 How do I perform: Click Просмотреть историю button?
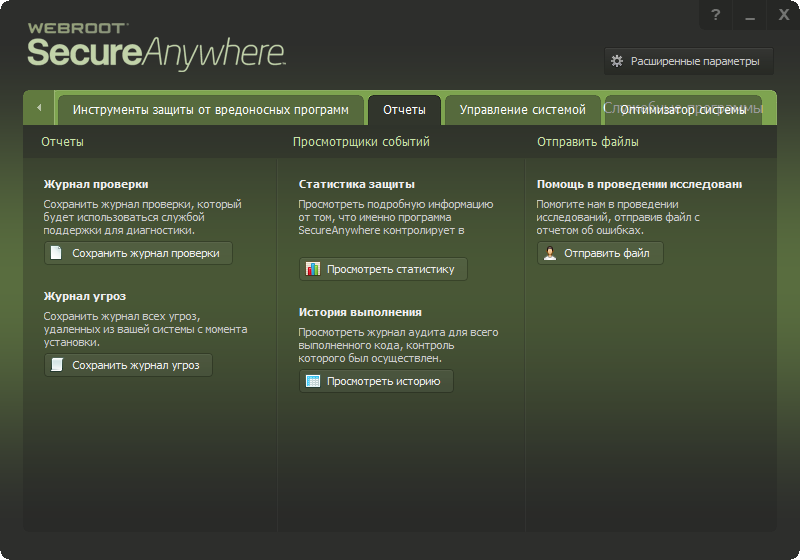376,381
